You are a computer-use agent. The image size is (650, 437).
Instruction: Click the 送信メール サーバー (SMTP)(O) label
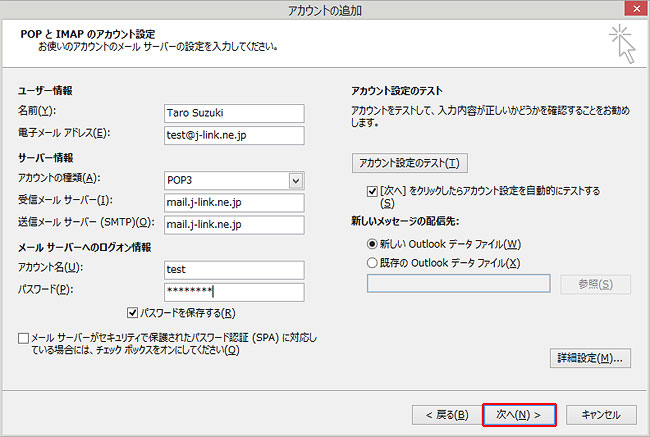tap(86, 222)
